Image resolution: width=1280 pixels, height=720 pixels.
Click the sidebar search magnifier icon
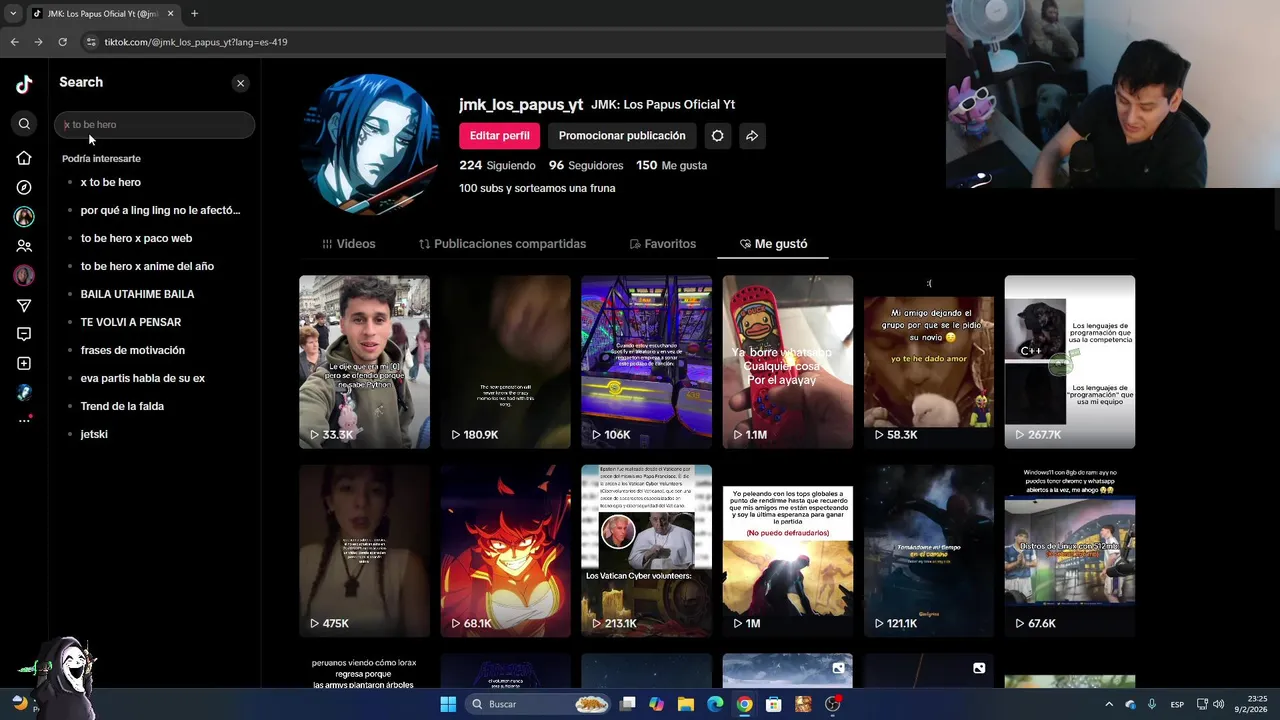tap(24, 124)
